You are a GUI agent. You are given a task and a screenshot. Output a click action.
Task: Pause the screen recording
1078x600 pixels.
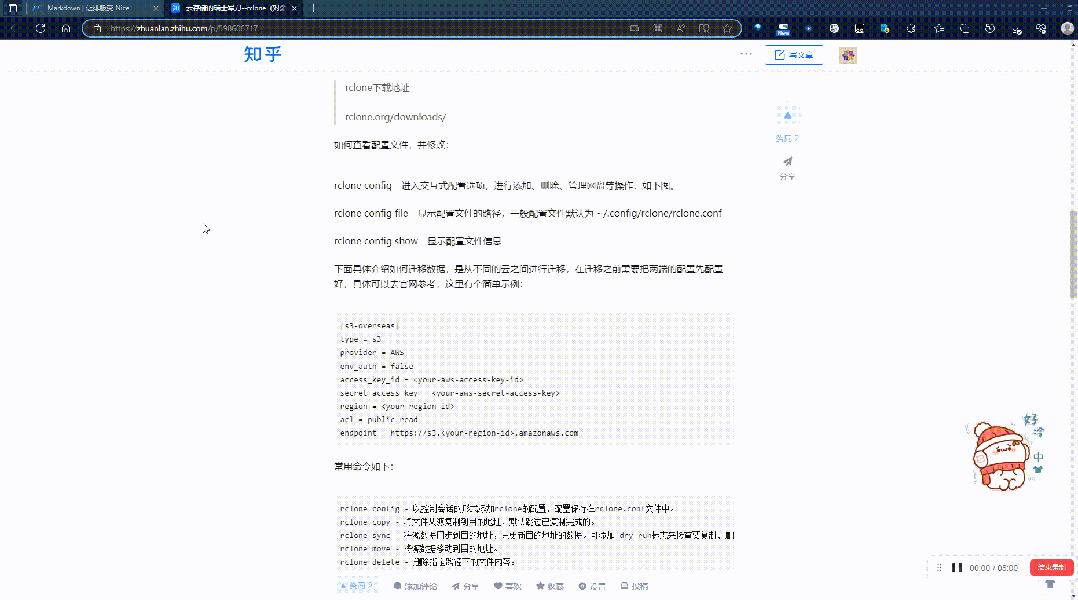(x=956, y=568)
